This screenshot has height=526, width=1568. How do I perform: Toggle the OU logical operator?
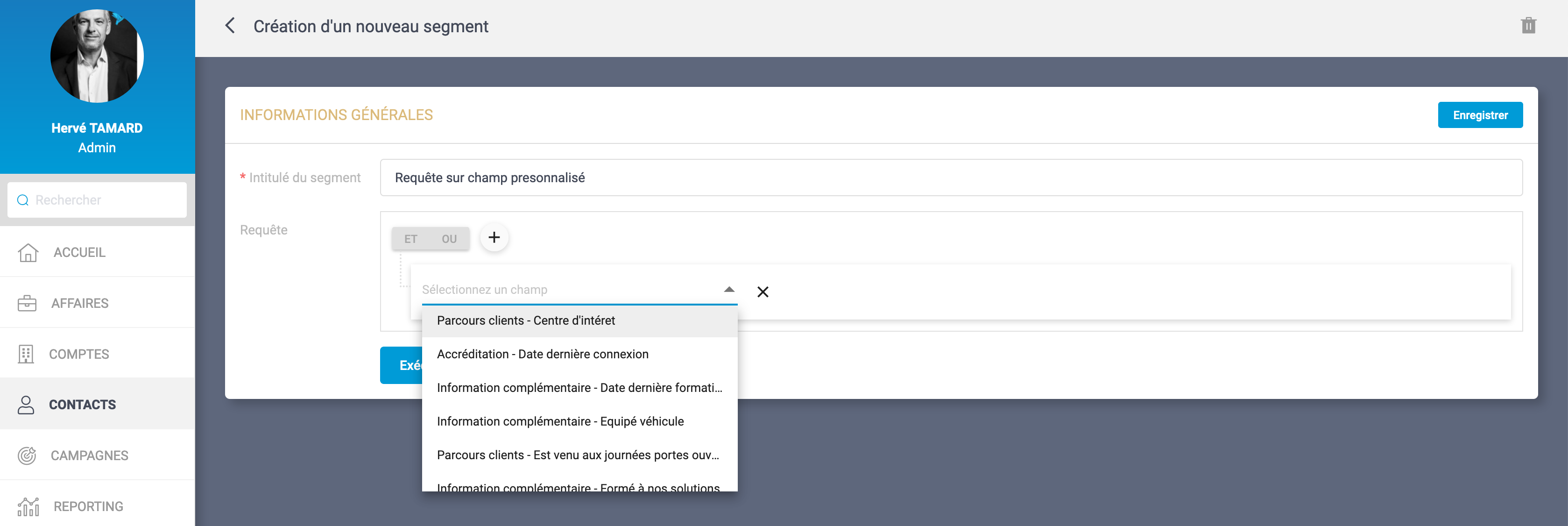coord(449,239)
